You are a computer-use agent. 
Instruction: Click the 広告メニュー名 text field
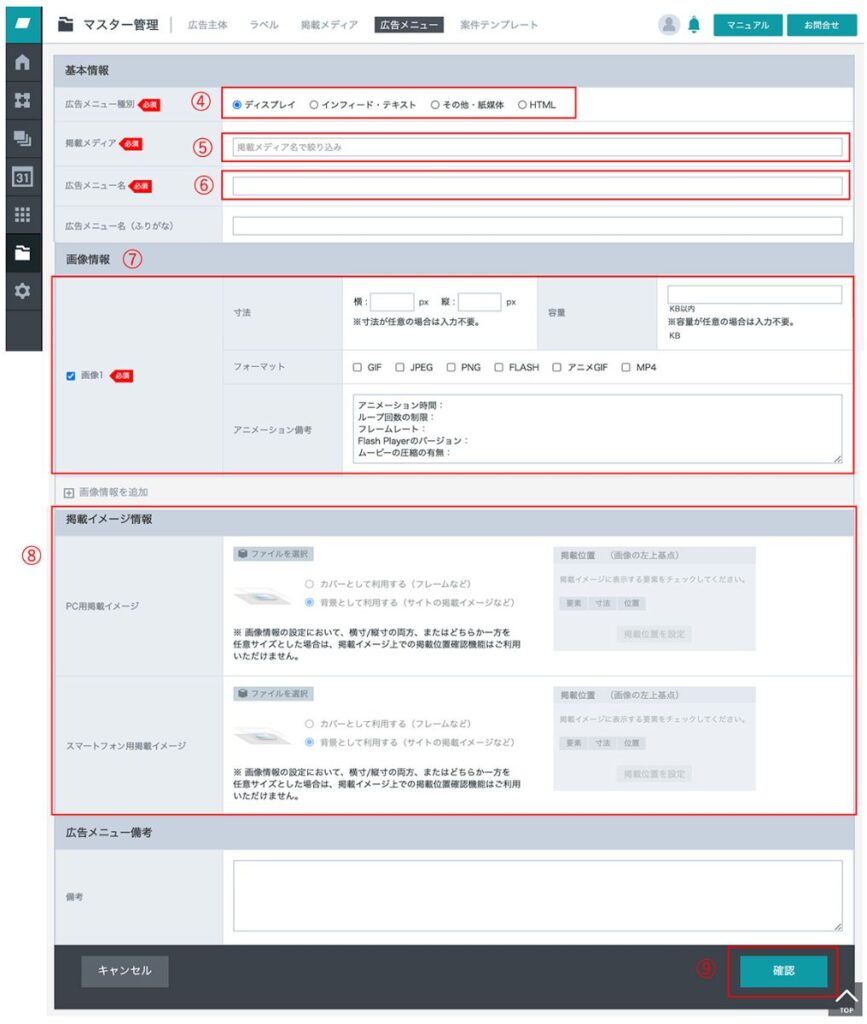pos(537,186)
